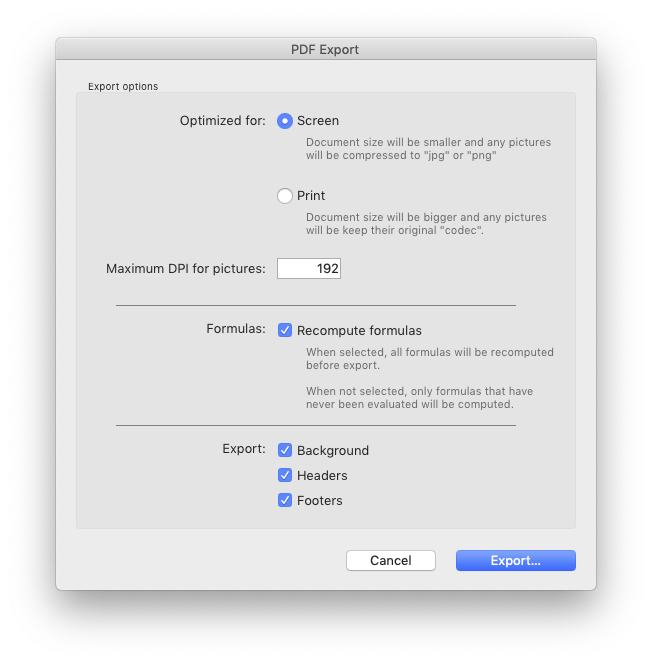Click the "Export options" group heading

[x=123, y=86]
